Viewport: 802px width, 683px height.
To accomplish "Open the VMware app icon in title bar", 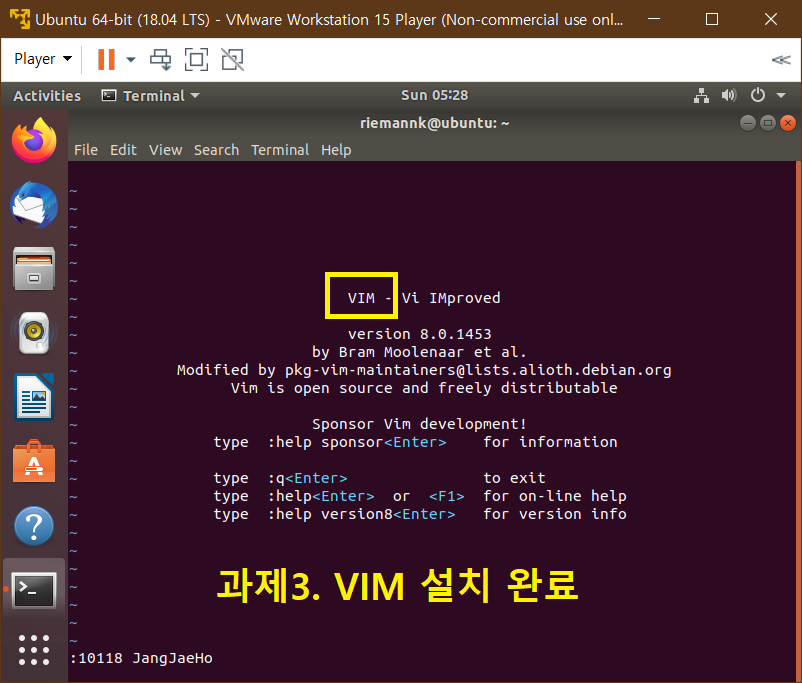I will point(19,19).
